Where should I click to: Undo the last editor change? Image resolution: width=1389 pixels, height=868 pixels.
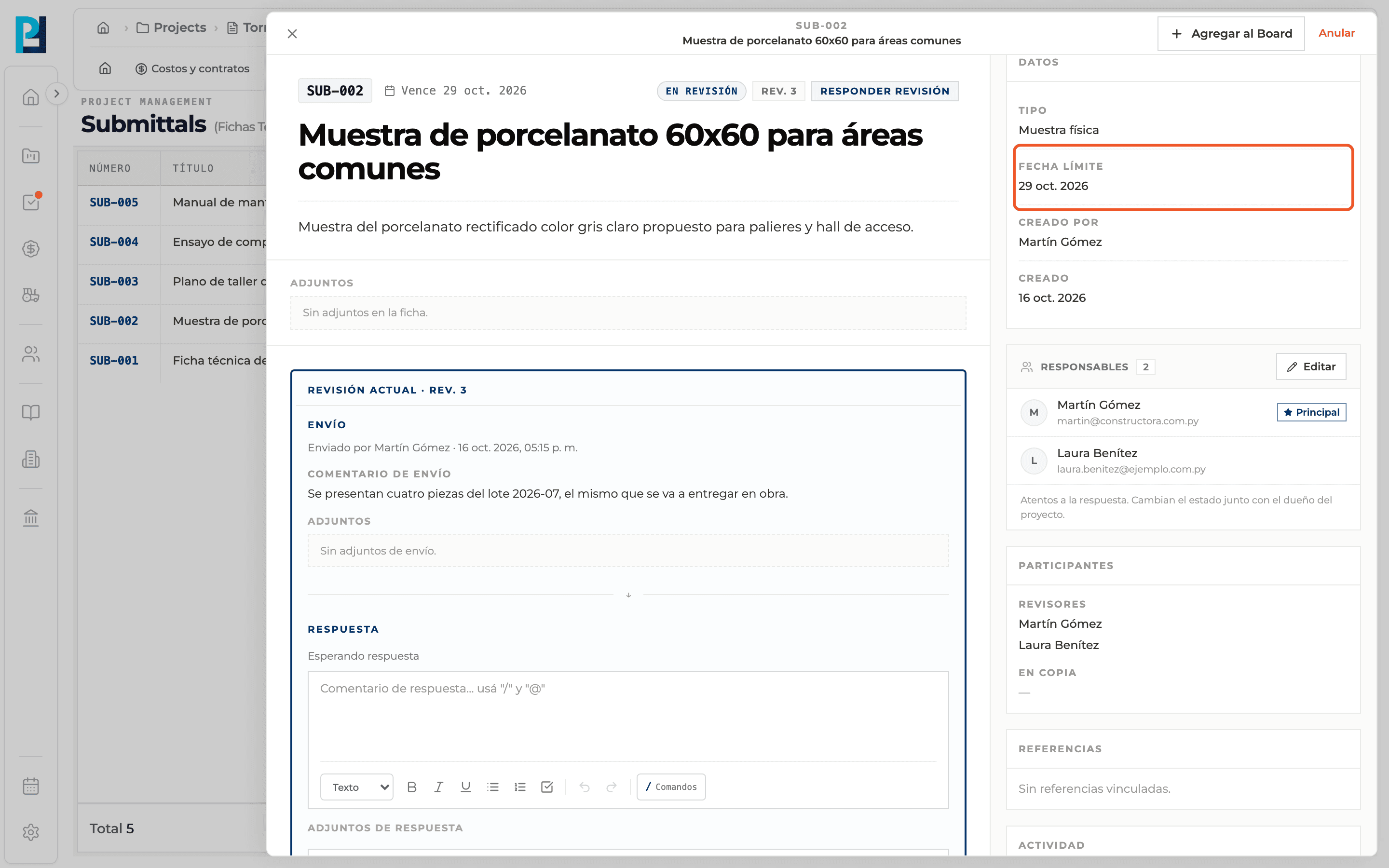click(585, 787)
